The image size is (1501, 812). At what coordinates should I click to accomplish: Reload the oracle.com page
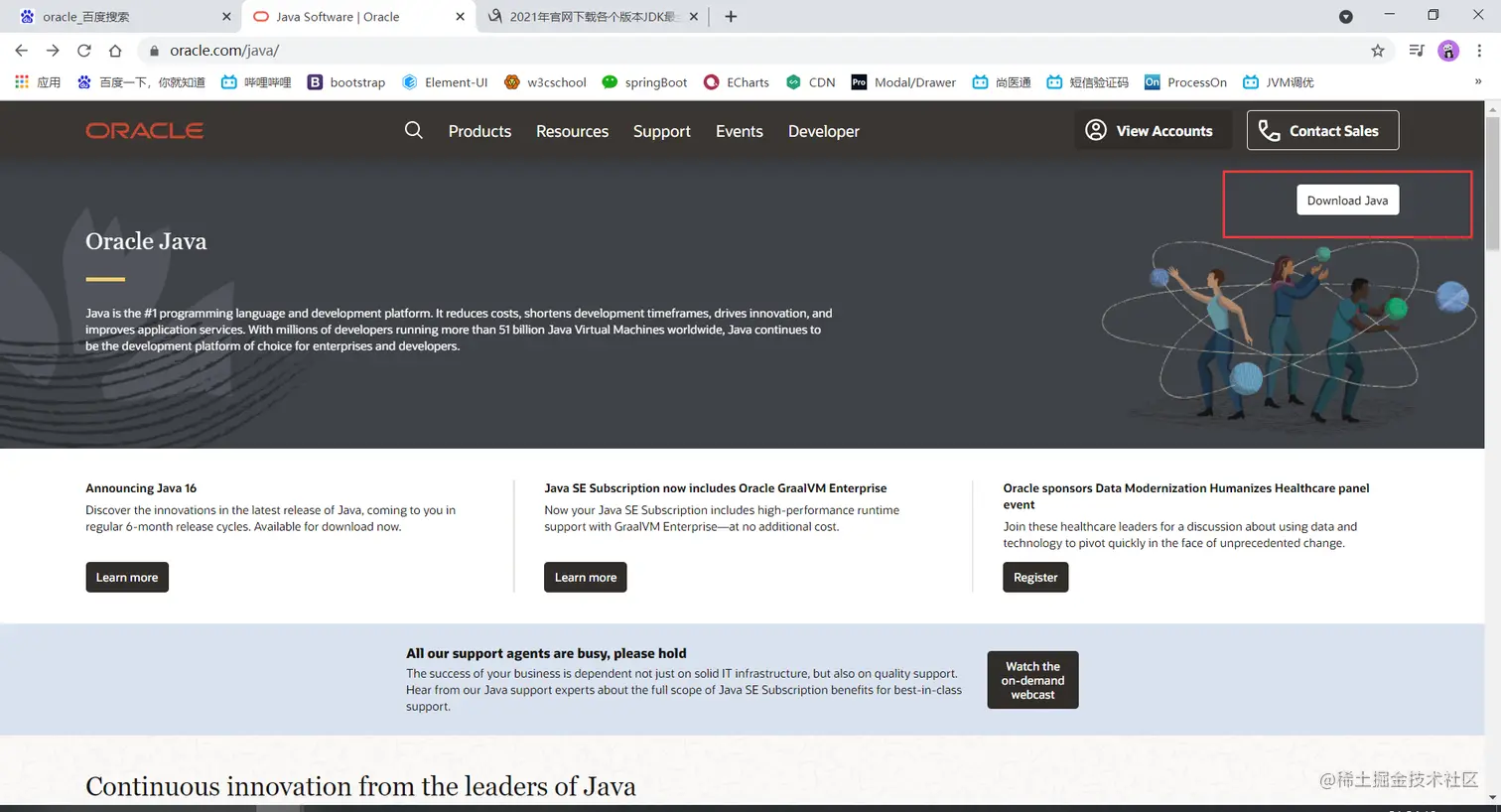(x=84, y=51)
